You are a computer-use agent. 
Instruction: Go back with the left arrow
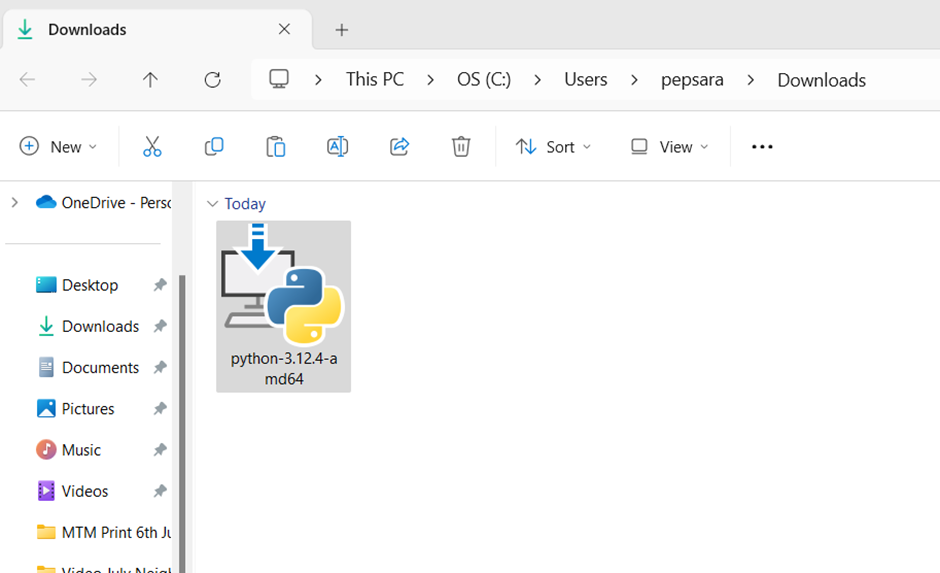click(28, 79)
